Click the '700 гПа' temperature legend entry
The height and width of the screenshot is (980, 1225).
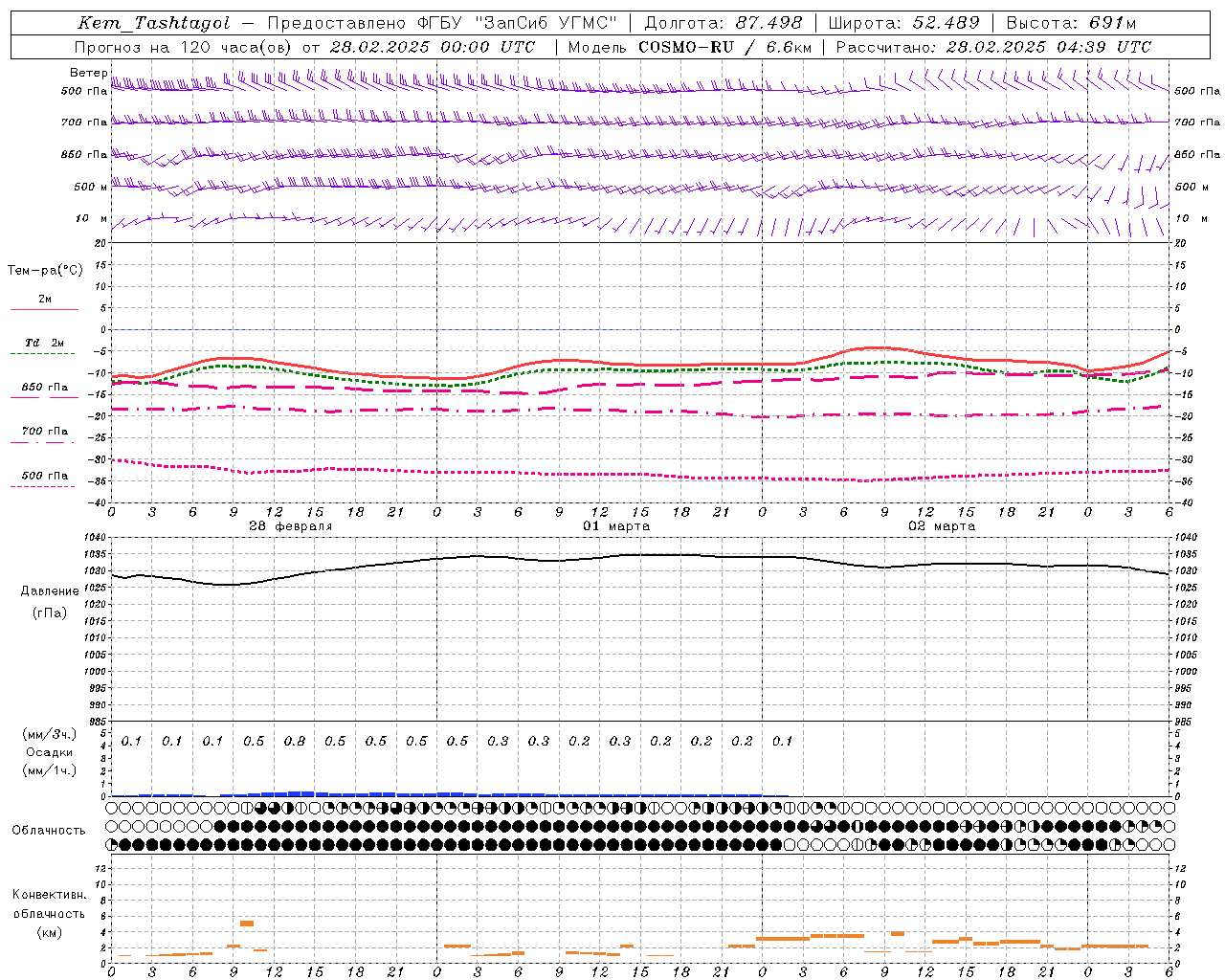coord(44,431)
